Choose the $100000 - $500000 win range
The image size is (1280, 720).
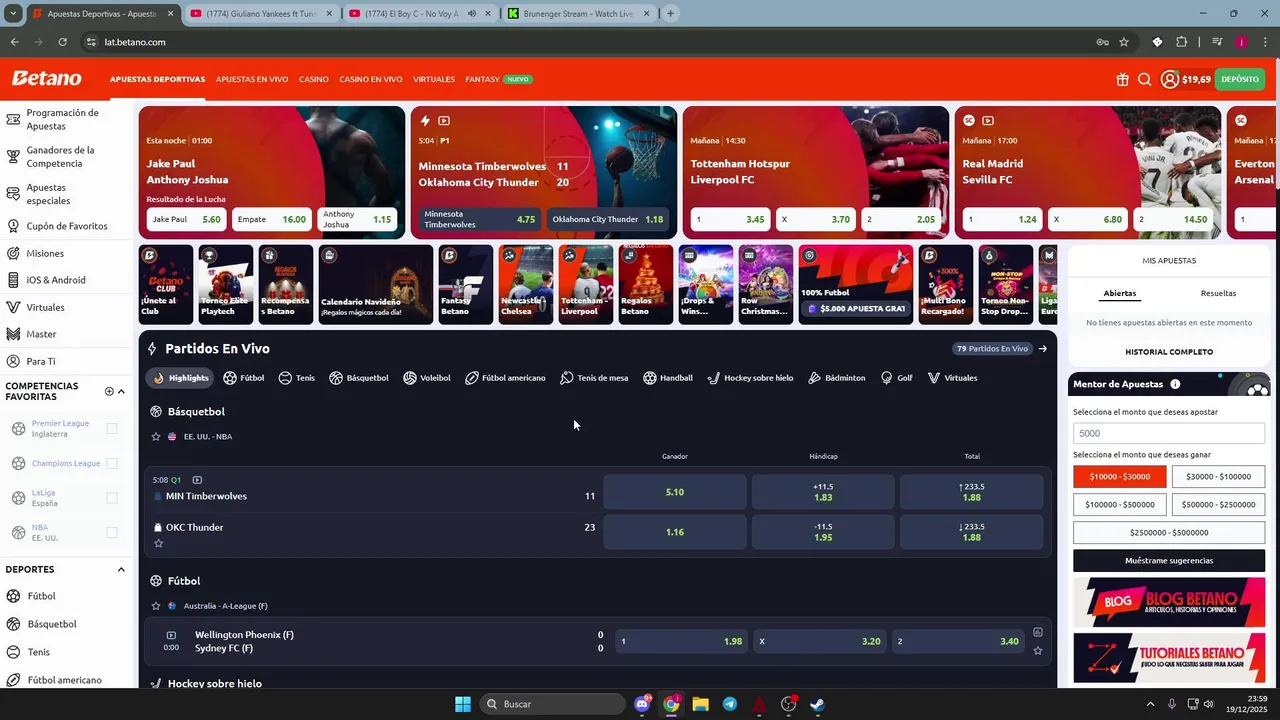click(x=1120, y=505)
